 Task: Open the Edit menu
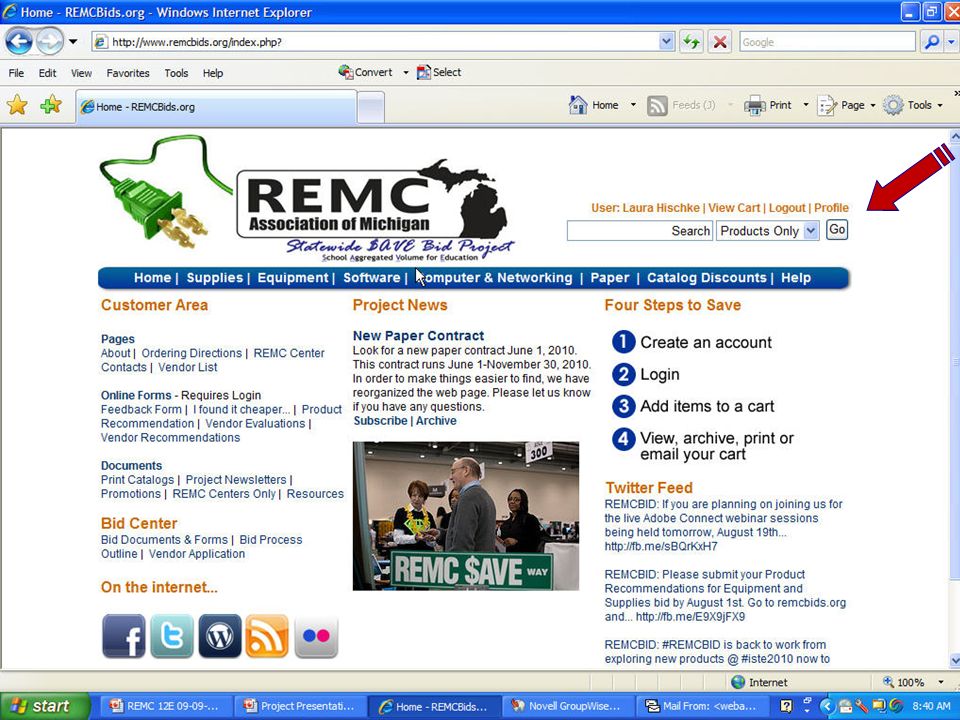click(47, 73)
